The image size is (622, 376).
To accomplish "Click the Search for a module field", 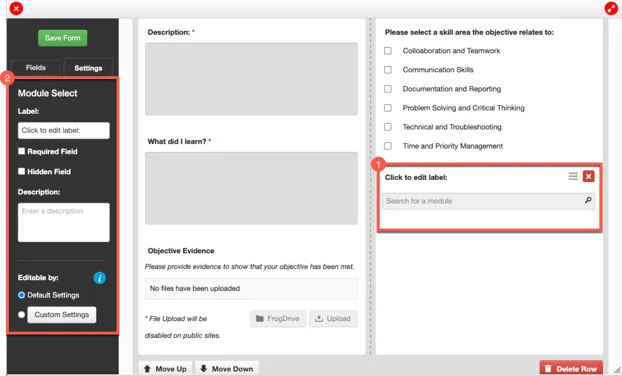I will pos(488,201).
